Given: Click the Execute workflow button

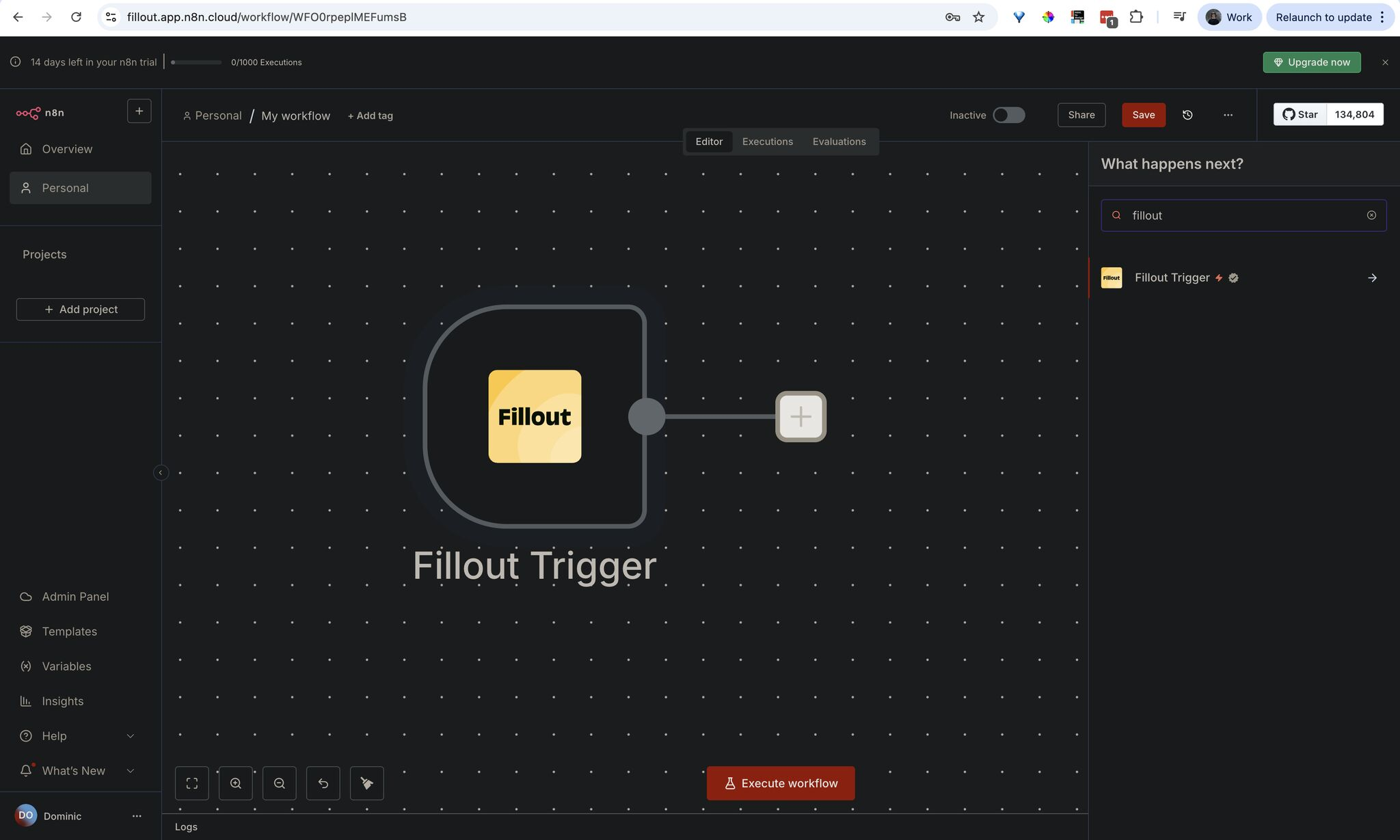Looking at the screenshot, I should 780,783.
